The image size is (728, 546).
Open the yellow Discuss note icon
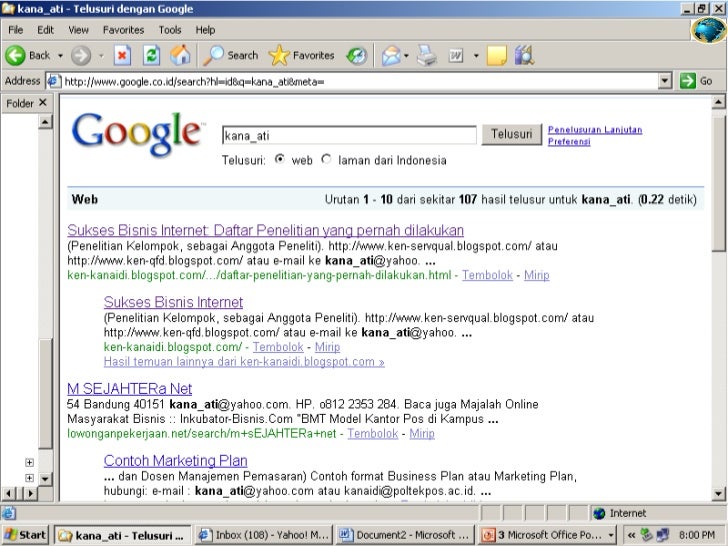[x=496, y=56]
